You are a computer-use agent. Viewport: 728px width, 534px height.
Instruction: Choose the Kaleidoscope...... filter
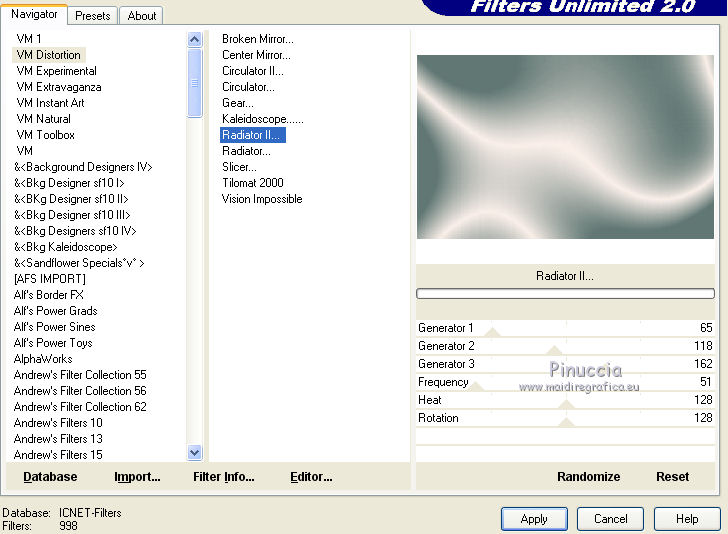pyautogui.click(x=263, y=119)
